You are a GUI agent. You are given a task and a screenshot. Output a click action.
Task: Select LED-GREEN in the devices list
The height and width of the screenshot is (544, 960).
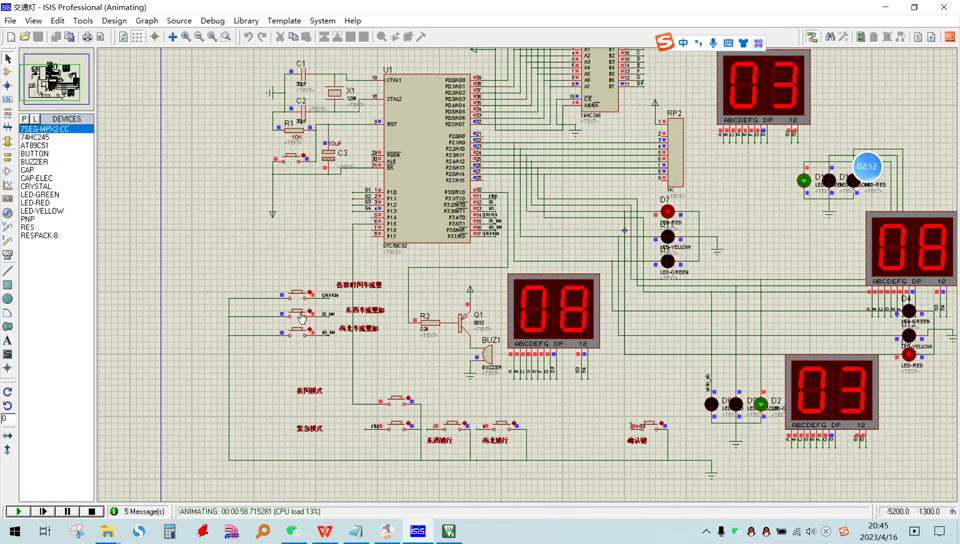tap(40, 195)
